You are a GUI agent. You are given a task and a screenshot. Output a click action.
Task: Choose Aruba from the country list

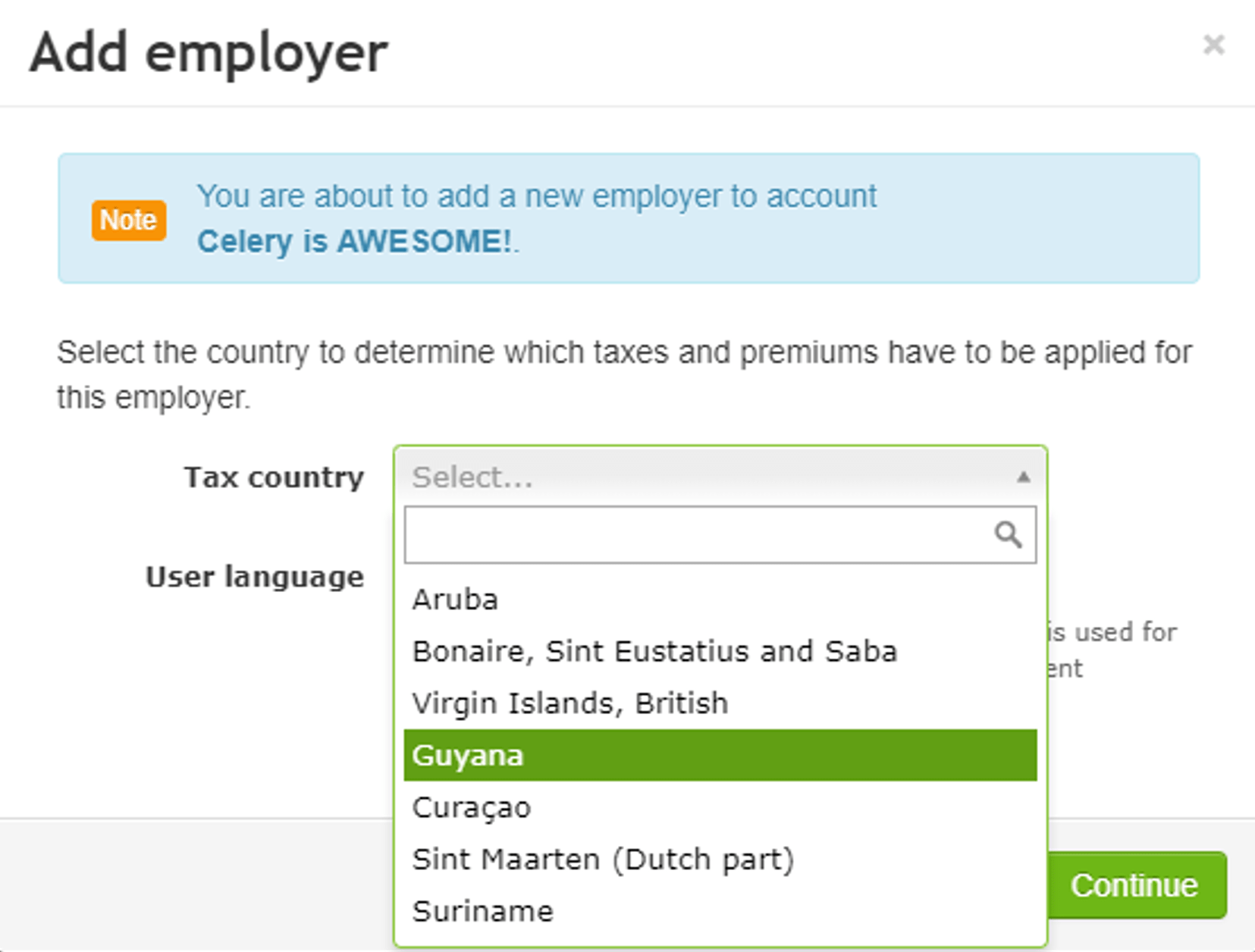click(720, 600)
